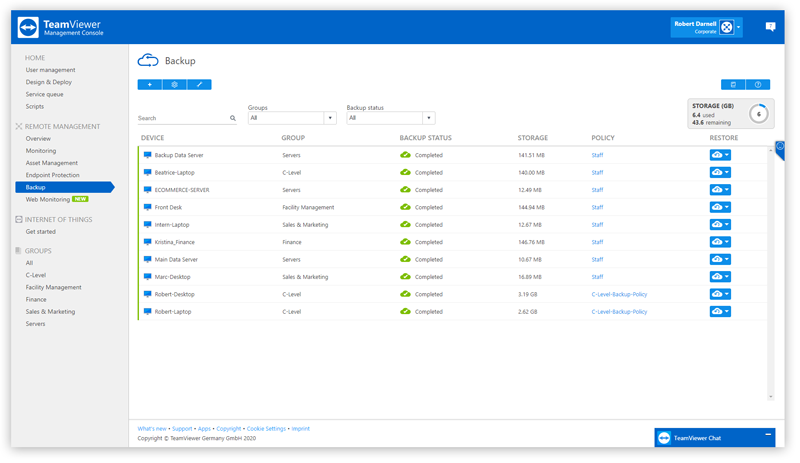Open the Robert Darnell account menu
Viewport: 800px width, 463px height.
[x=706, y=28]
